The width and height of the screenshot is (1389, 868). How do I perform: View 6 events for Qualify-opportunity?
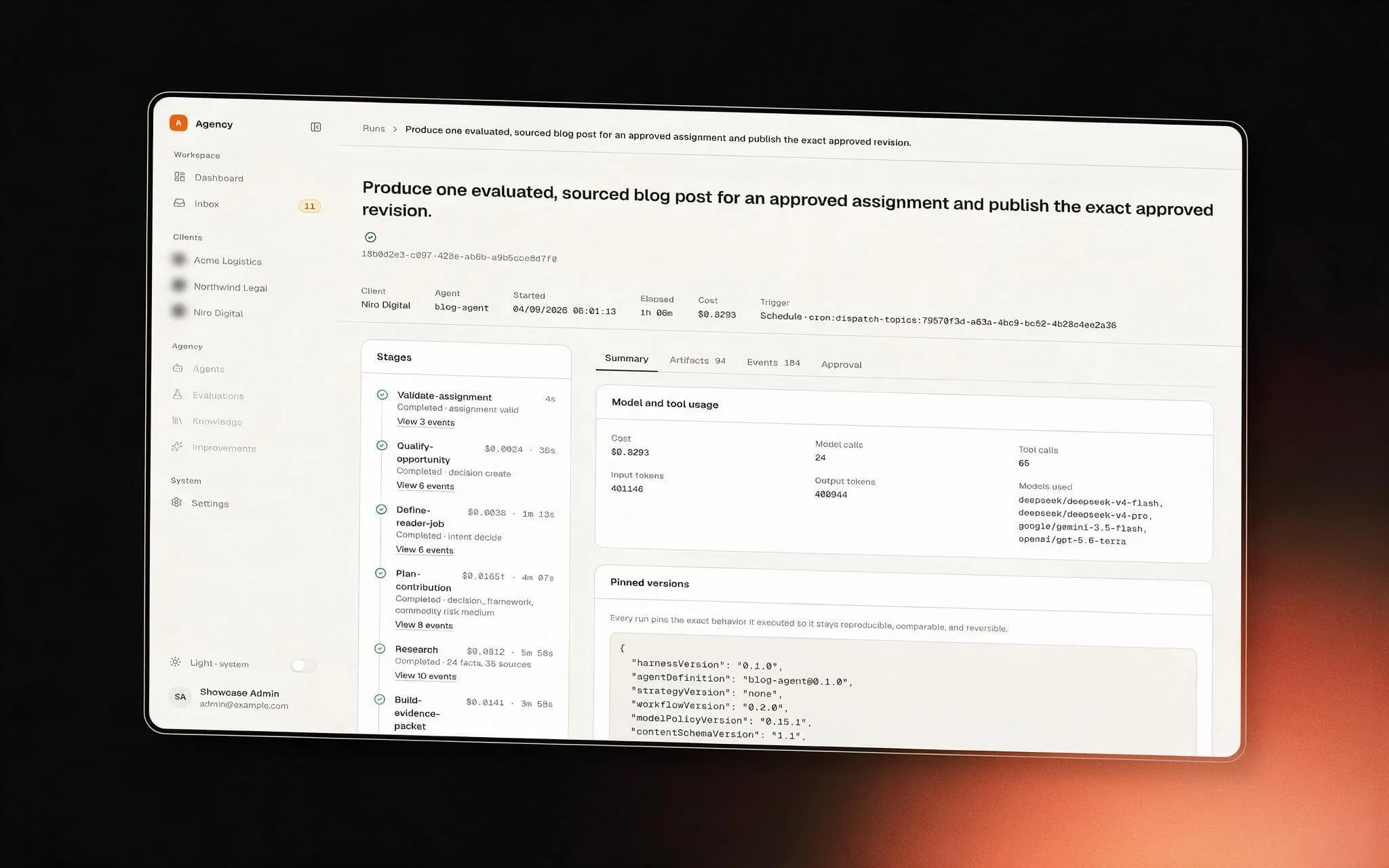425,486
